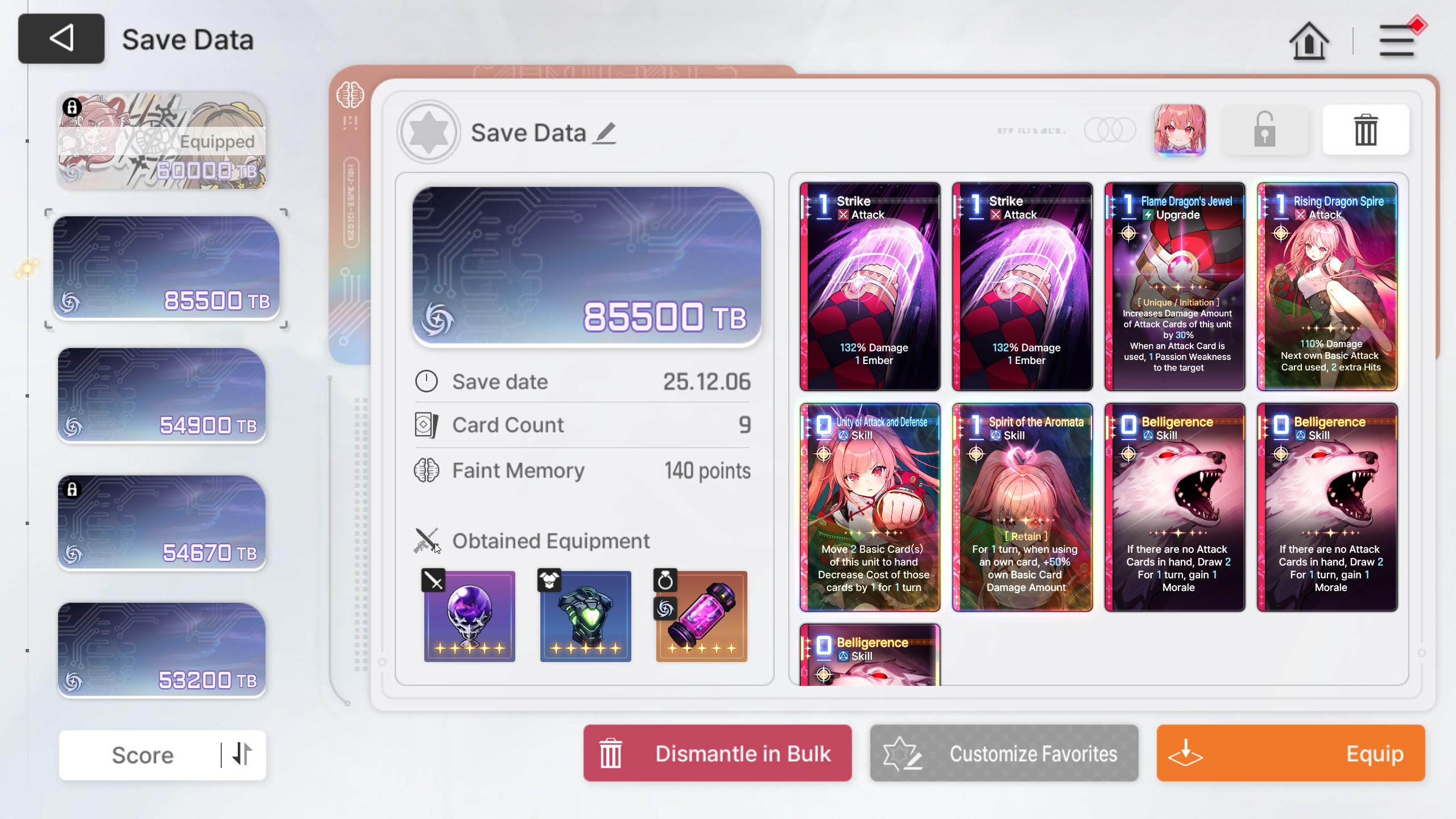
Task: Click the back arrow button
Action: (61, 39)
